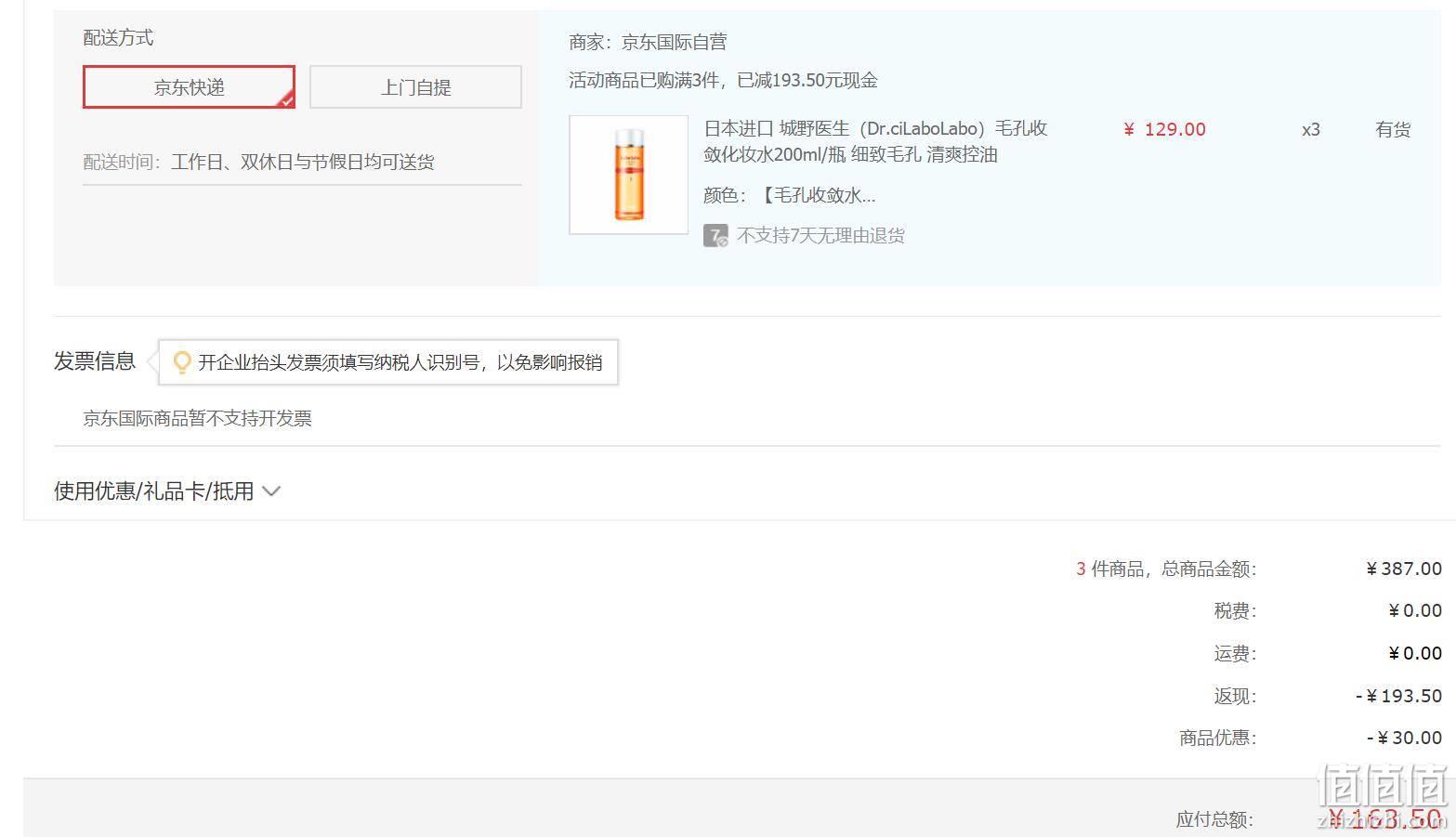
Task: Click 商品优惠 amount -¥30.00
Action: (1404, 738)
